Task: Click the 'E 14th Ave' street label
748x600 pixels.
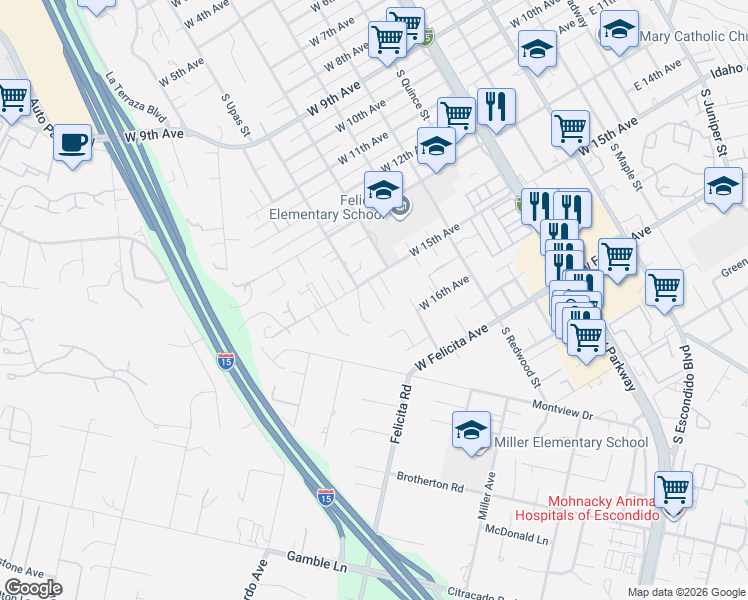Action: click(657, 75)
